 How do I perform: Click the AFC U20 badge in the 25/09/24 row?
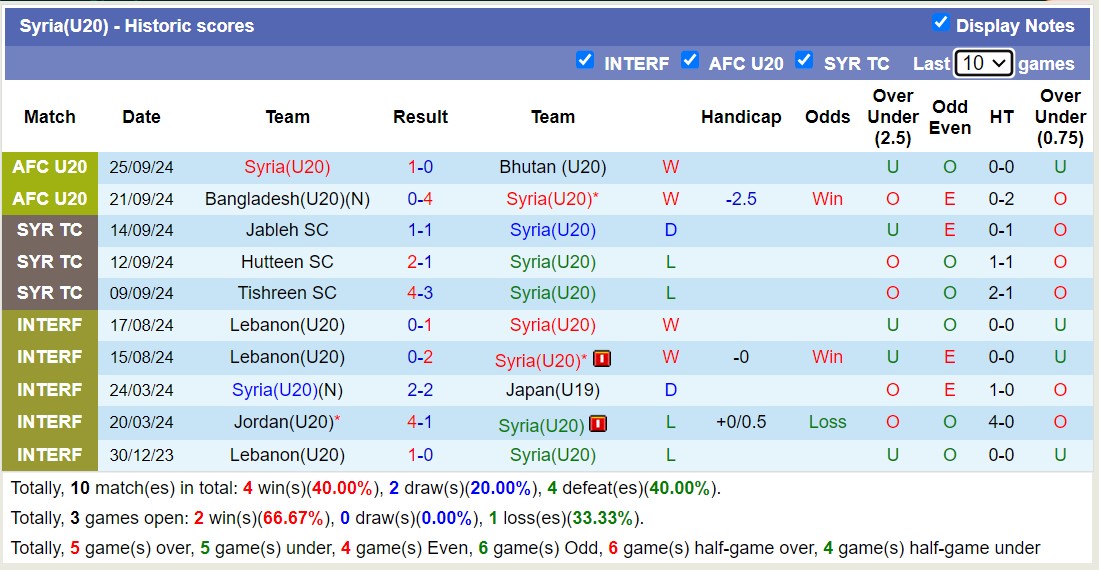click(50, 167)
